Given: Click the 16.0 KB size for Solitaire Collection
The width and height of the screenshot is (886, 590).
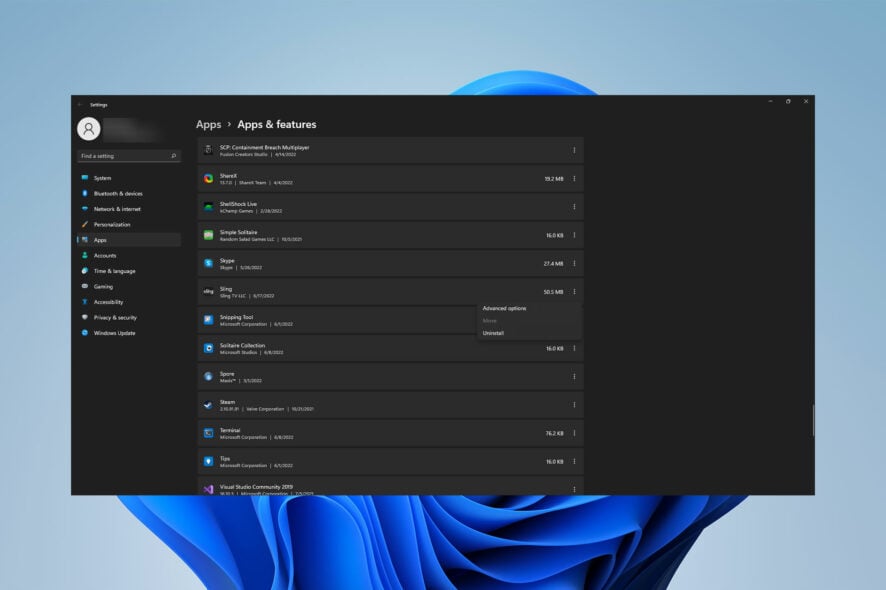Looking at the screenshot, I should click(x=554, y=348).
